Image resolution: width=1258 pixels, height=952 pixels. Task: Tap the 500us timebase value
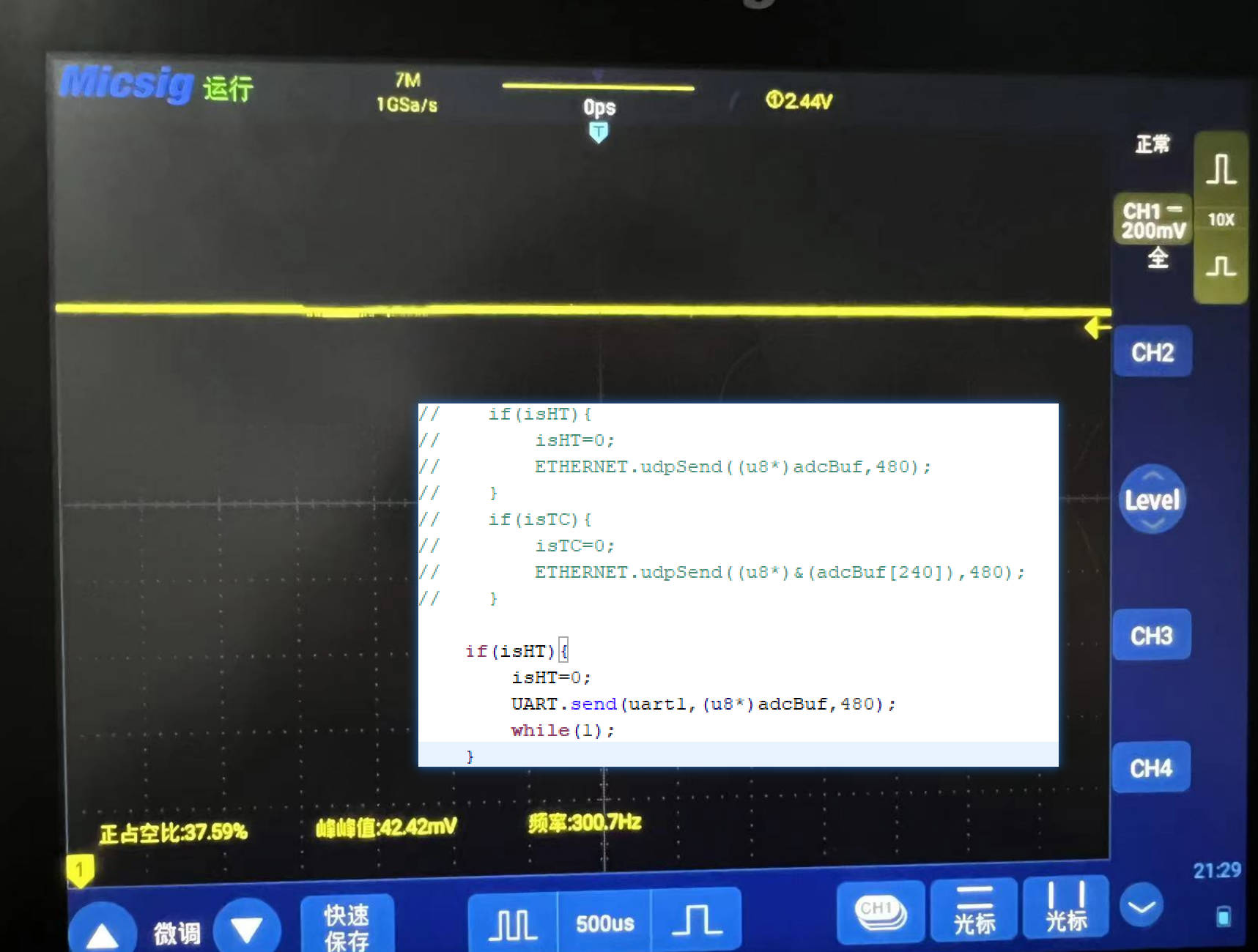(x=604, y=923)
